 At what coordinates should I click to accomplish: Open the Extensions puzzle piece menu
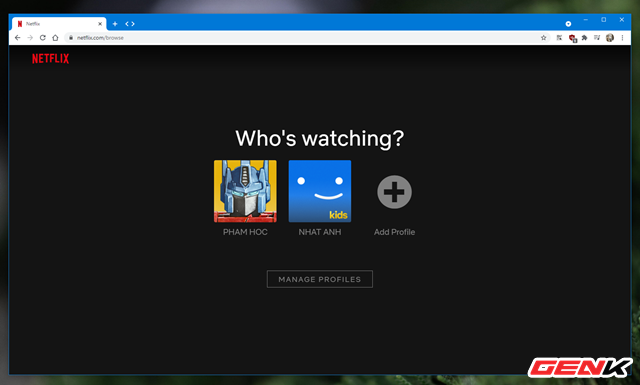(x=584, y=38)
